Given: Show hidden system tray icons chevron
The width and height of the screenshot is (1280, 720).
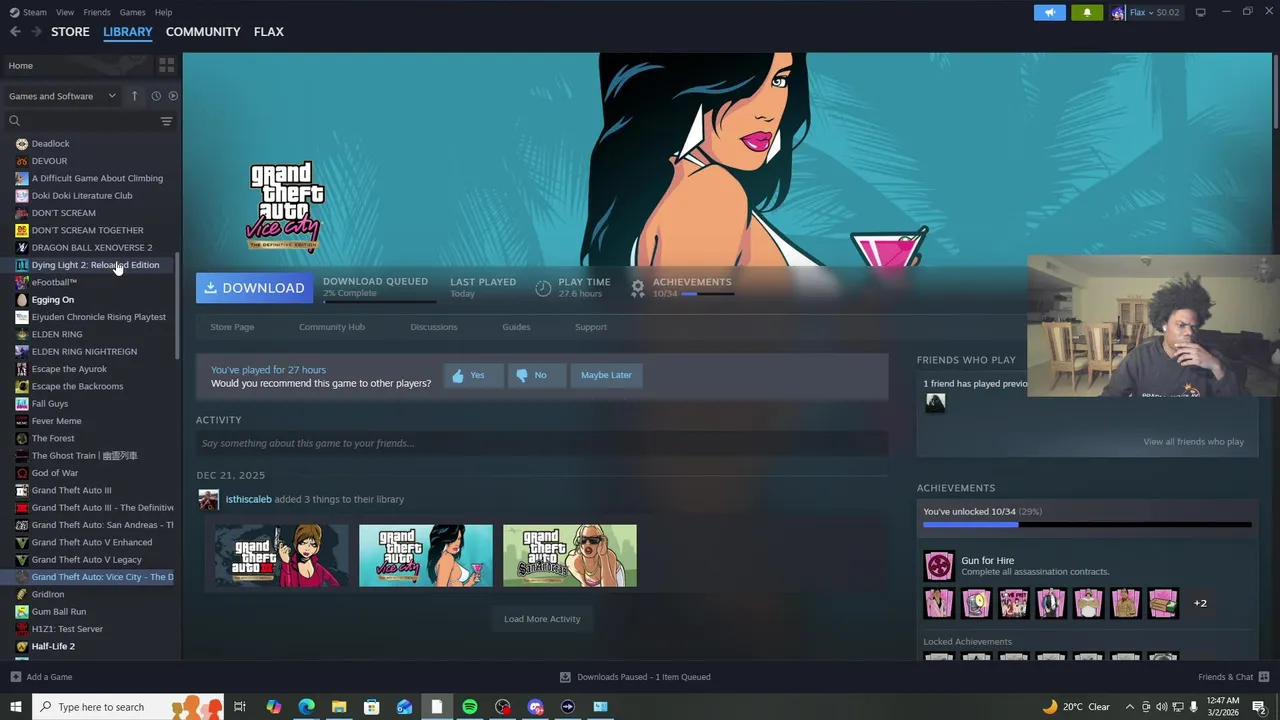Looking at the screenshot, I should 1129,707.
